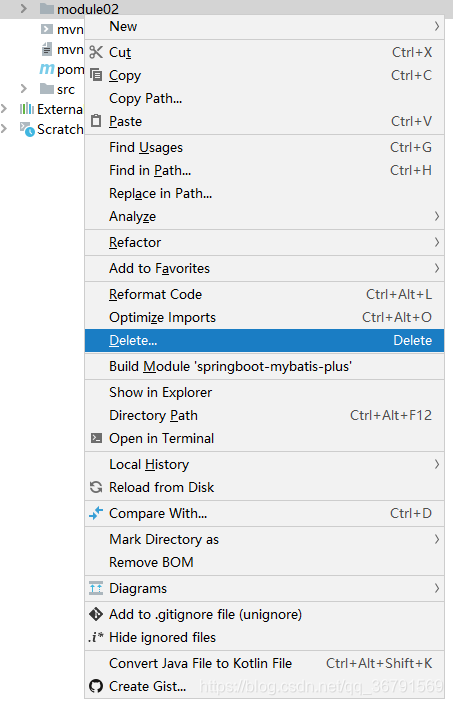Screen dimensions: 453x705
Task: Click the Compare With arrows icon
Action: [x=96, y=513]
